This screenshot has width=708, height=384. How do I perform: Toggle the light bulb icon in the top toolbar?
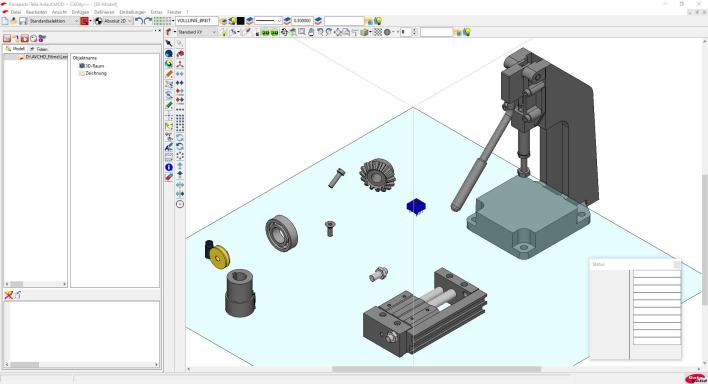(x=378, y=21)
